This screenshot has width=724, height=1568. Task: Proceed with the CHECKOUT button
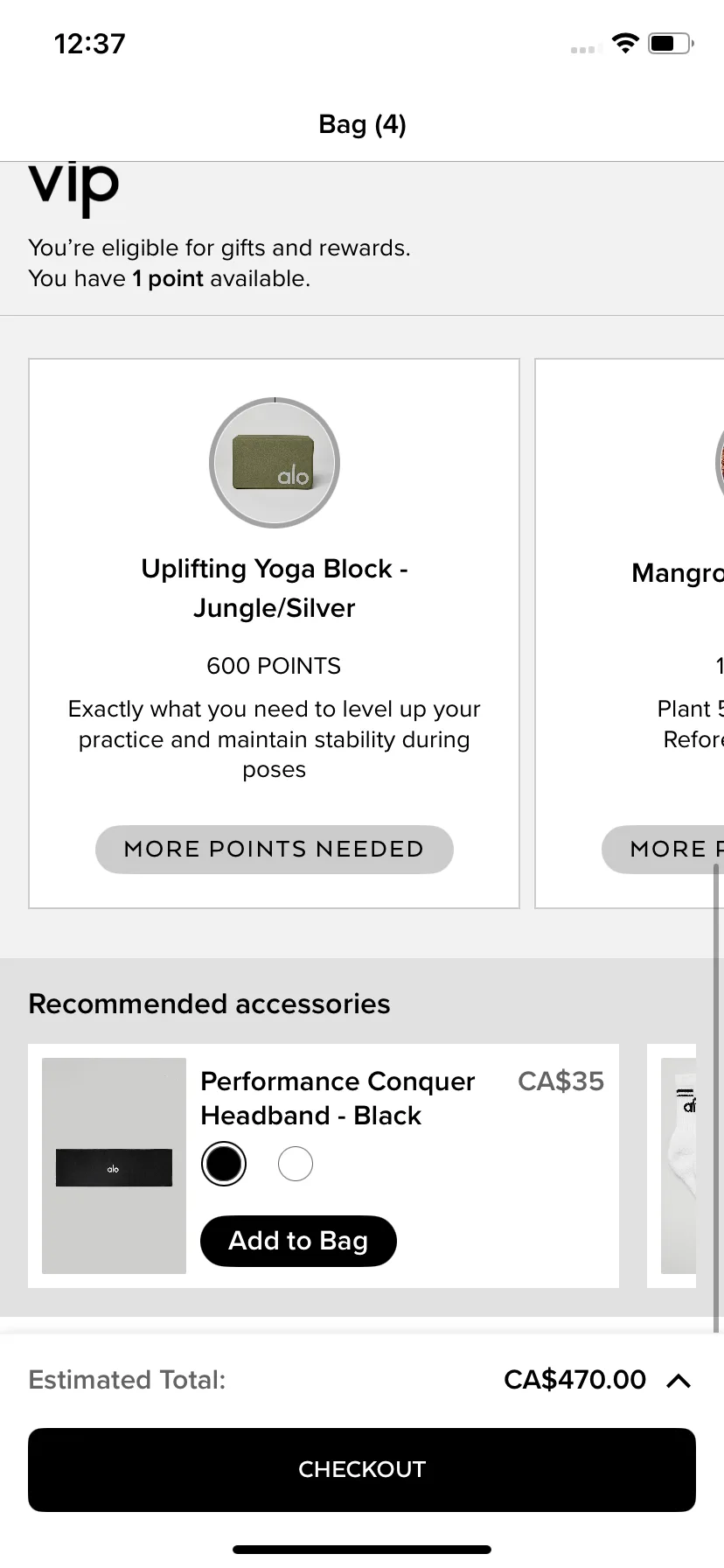coord(362,1470)
